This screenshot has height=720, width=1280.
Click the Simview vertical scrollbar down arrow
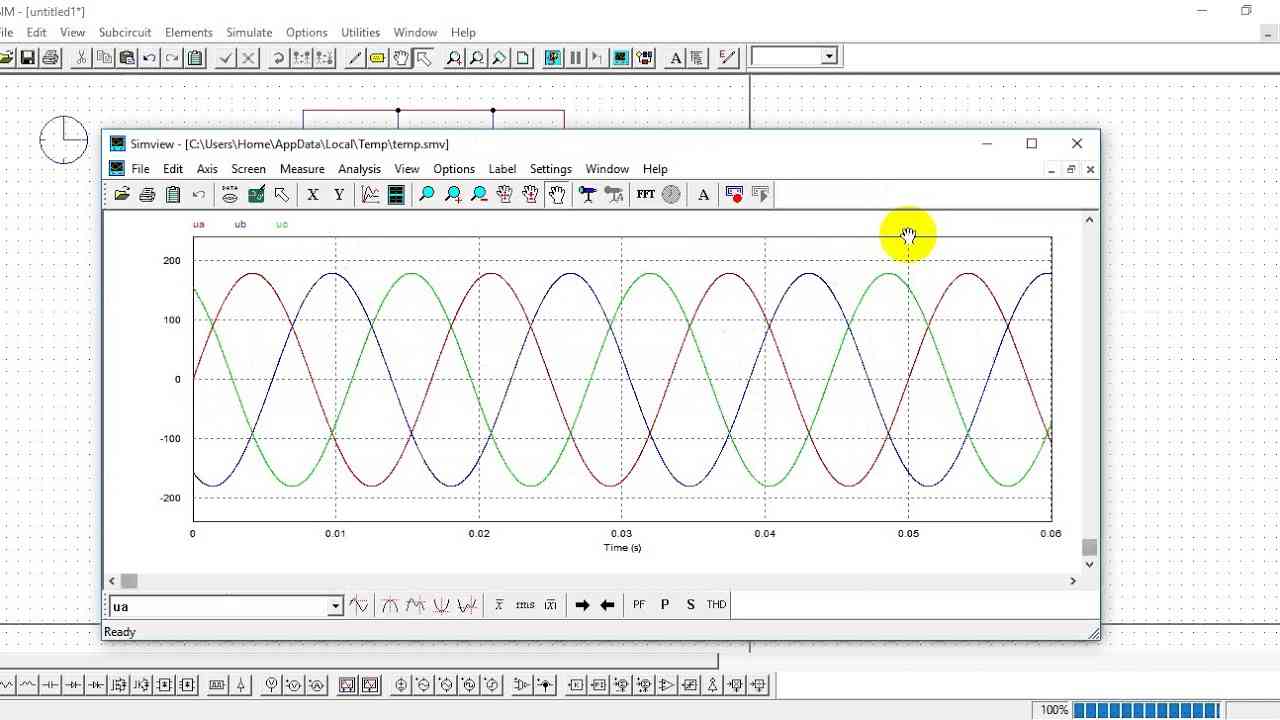tap(1089, 565)
